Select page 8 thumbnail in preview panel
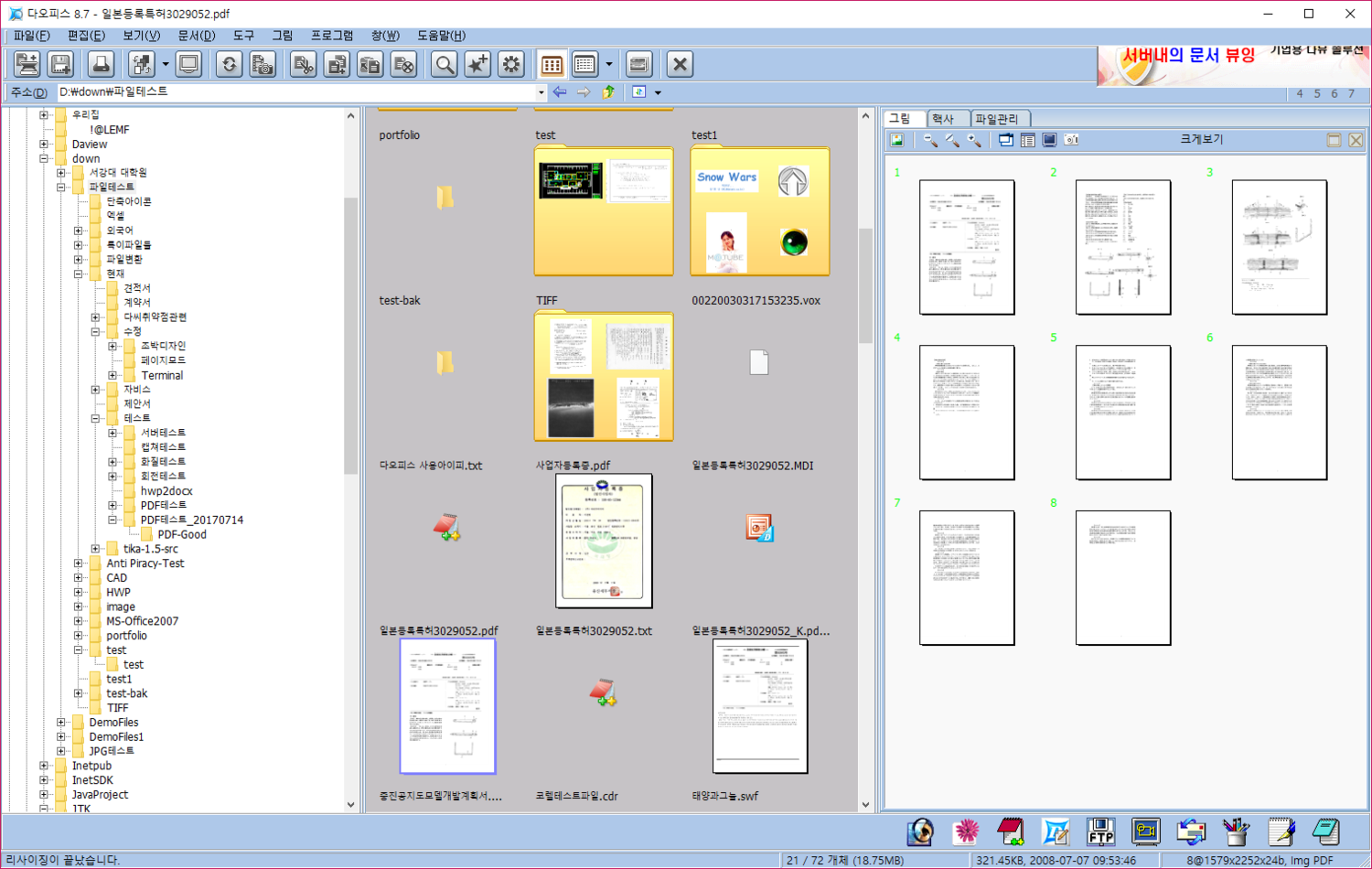Image resolution: width=1372 pixels, height=869 pixels. tap(1123, 577)
